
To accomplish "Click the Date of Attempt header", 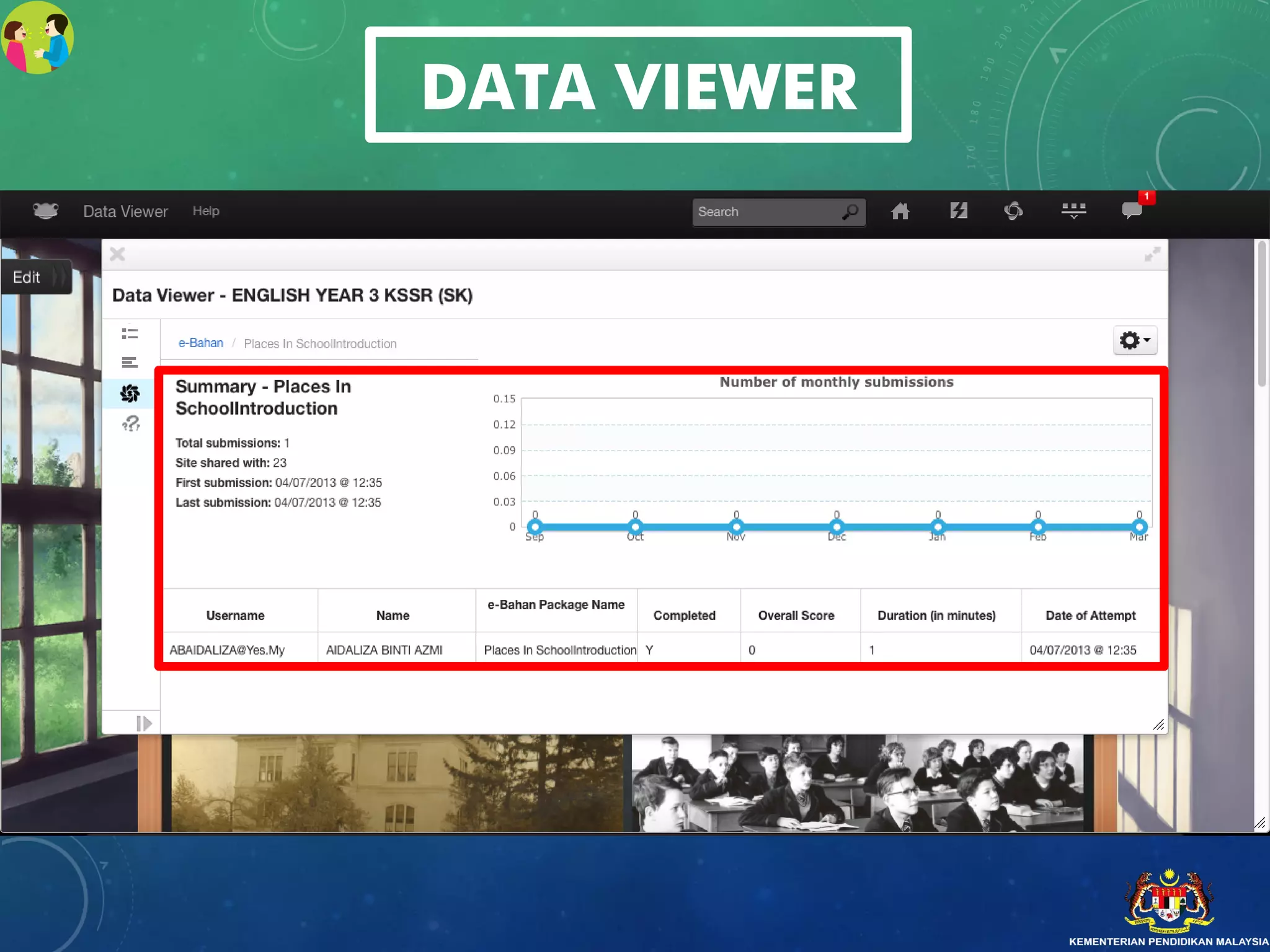I will click(x=1091, y=615).
